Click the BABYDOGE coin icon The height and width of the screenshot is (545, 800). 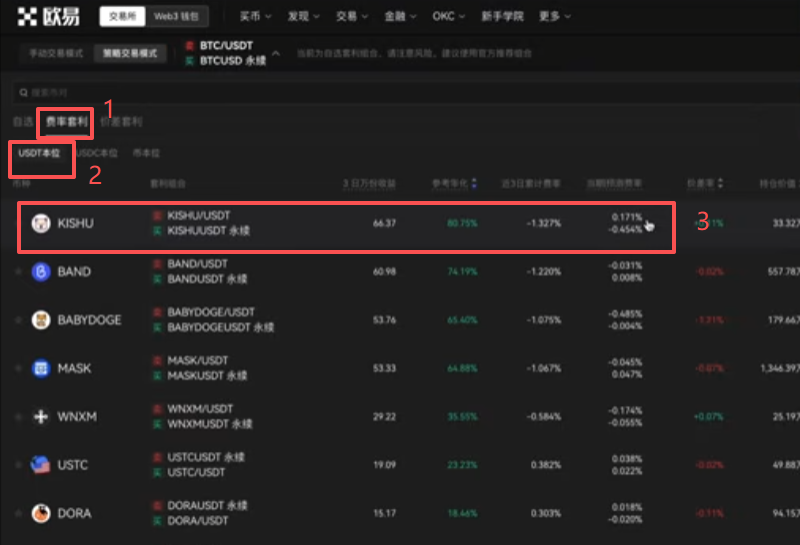41,320
